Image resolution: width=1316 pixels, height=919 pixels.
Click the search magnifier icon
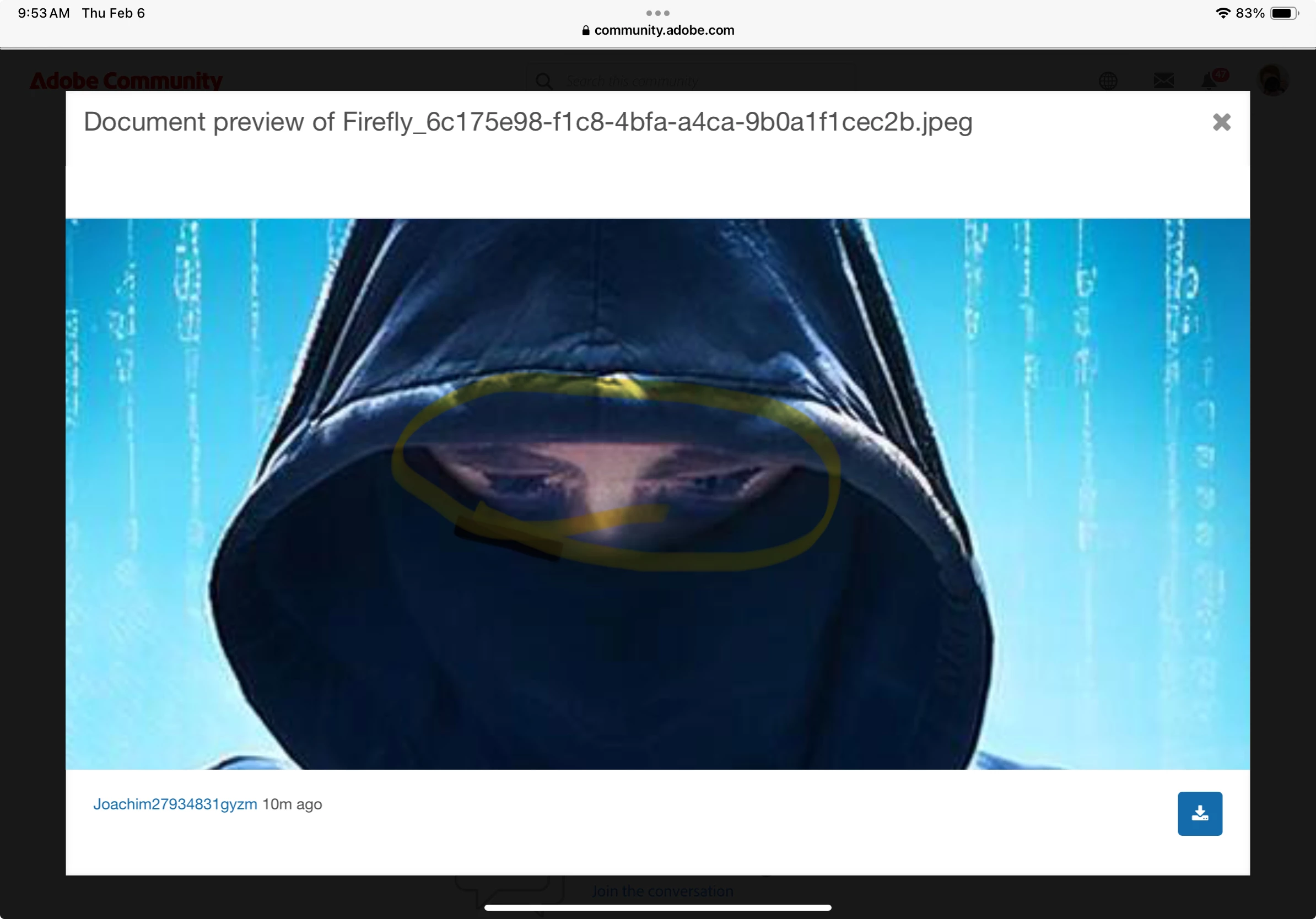544,82
